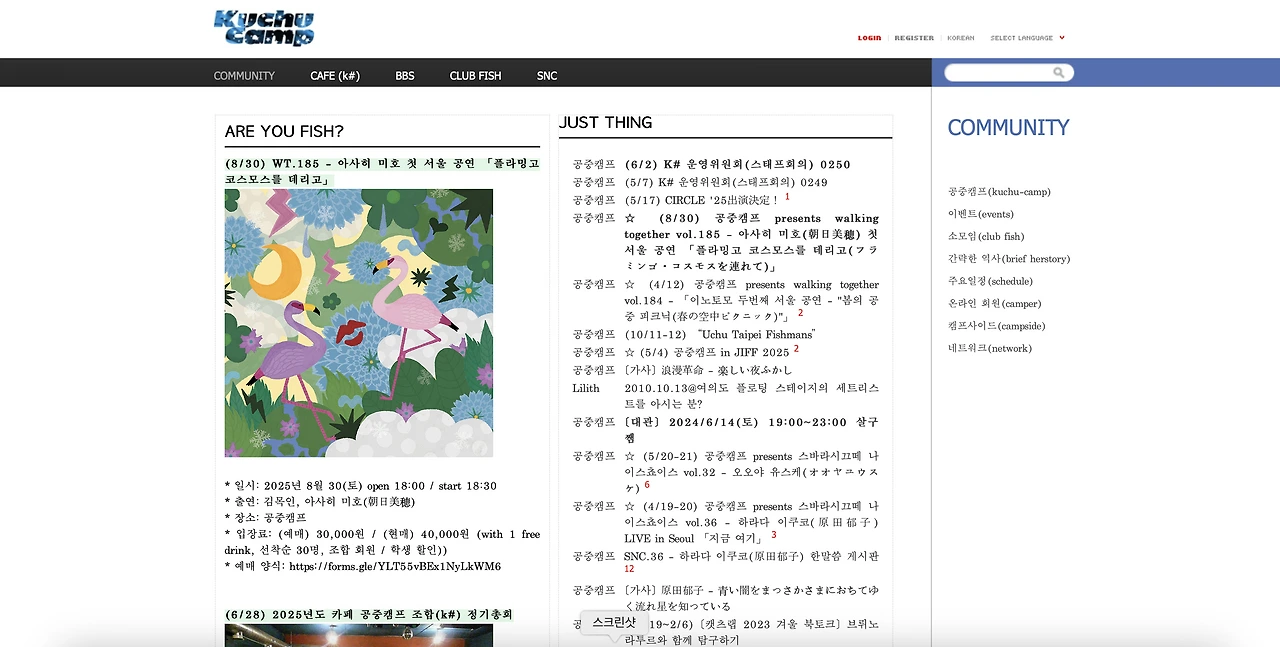Open walking together vol.185 list item
The width and height of the screenshot is (1280, 647).
(751, 242)
